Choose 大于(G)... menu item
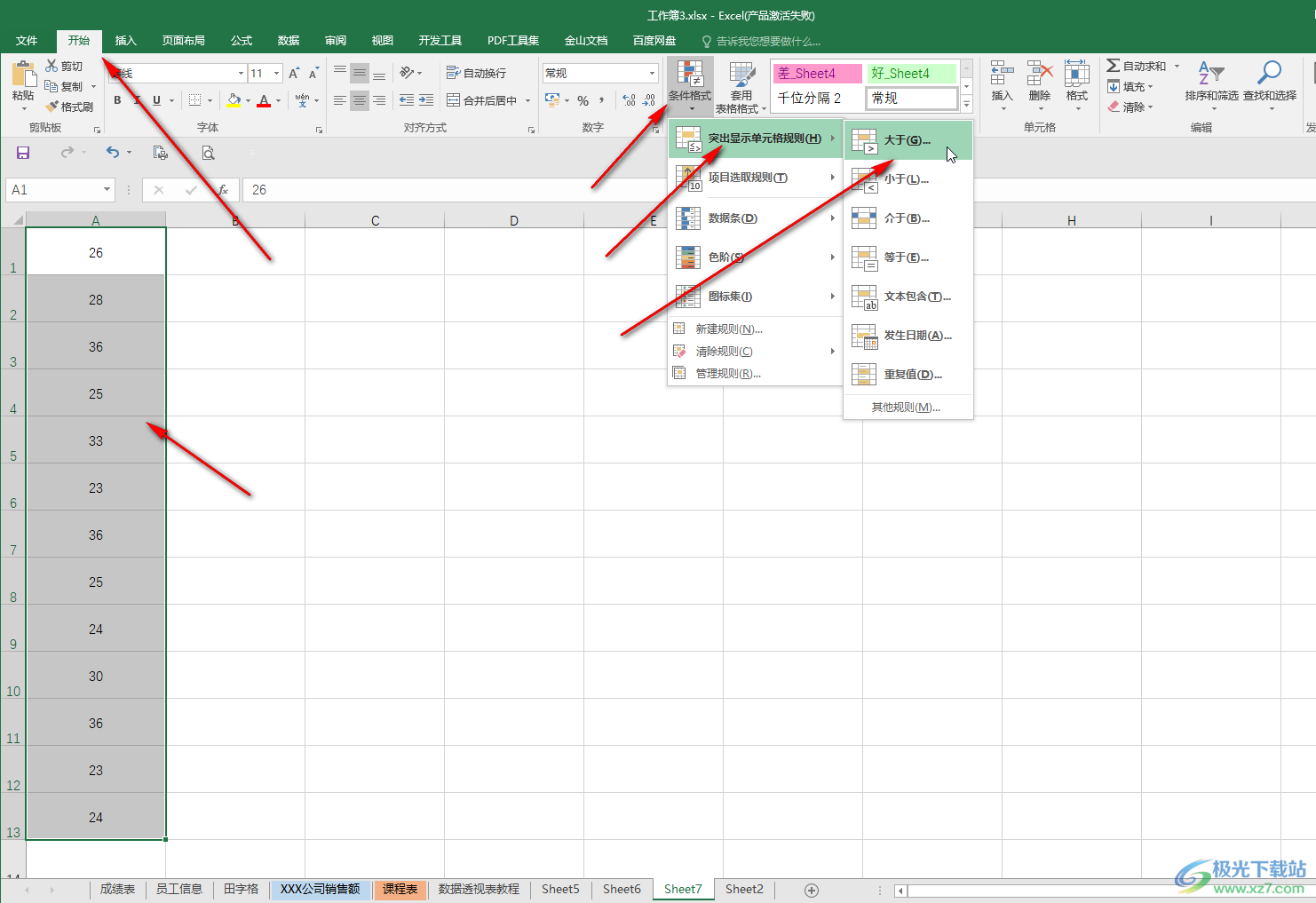 908,140
